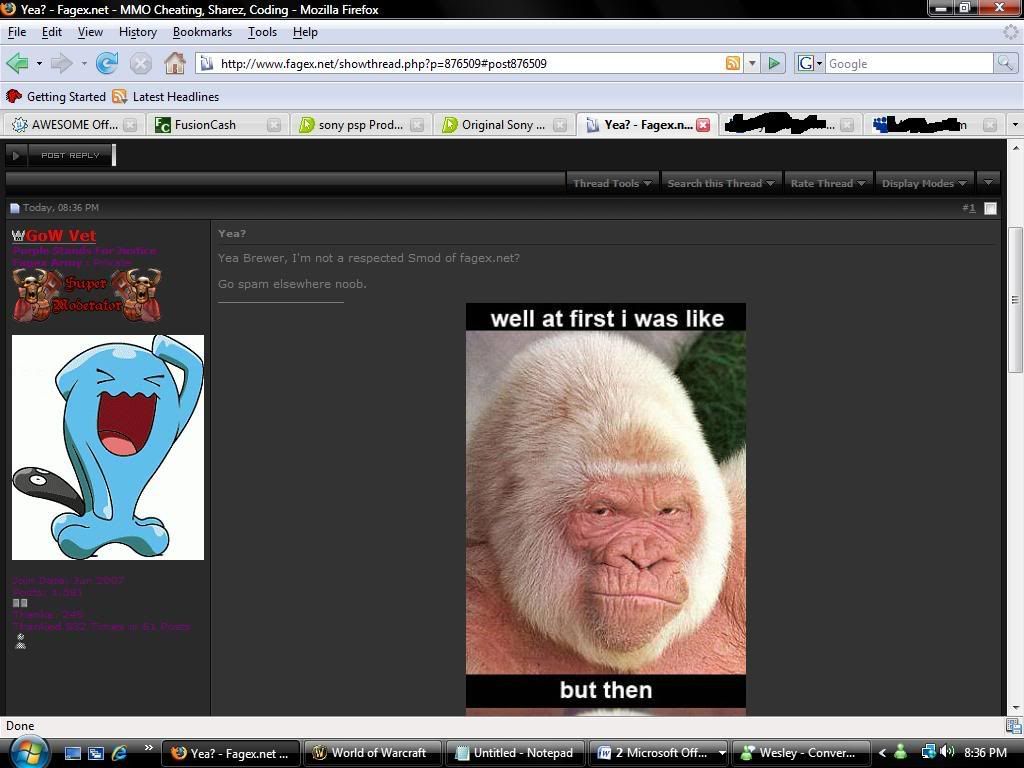Switch to the Original Sony tab
The width and height of the screenshot is (1024, 768).
click(x=503, y=125)
